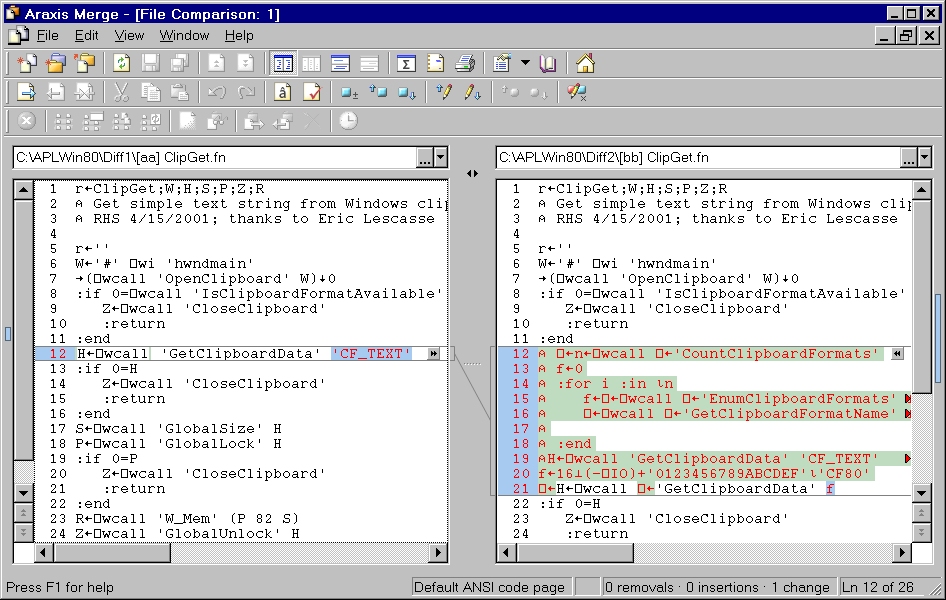Toggle the two-way vertical layout view
Screen dimensions: 946x600
pos(283,63)
